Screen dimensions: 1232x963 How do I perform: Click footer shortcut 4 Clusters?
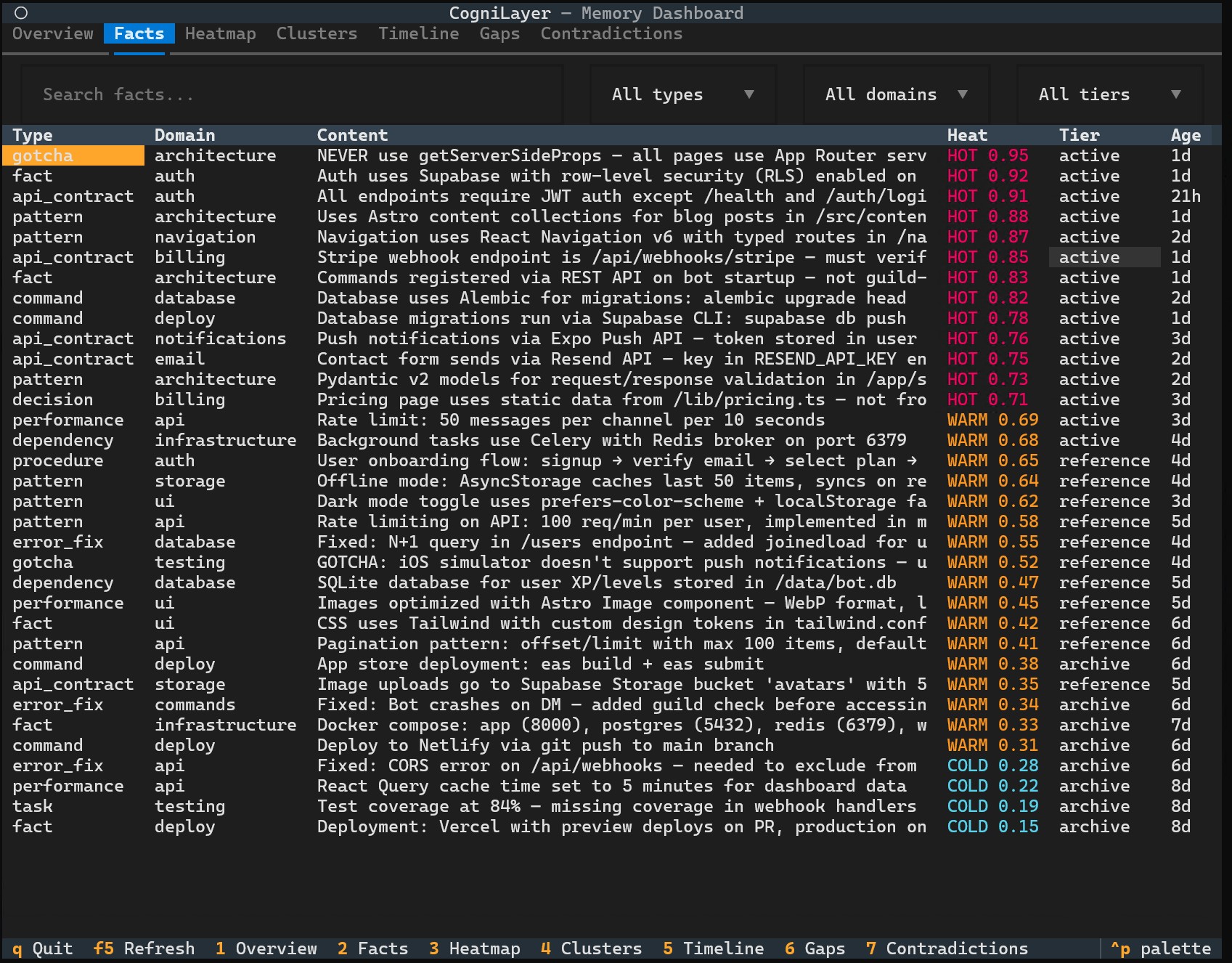[592, 948]
